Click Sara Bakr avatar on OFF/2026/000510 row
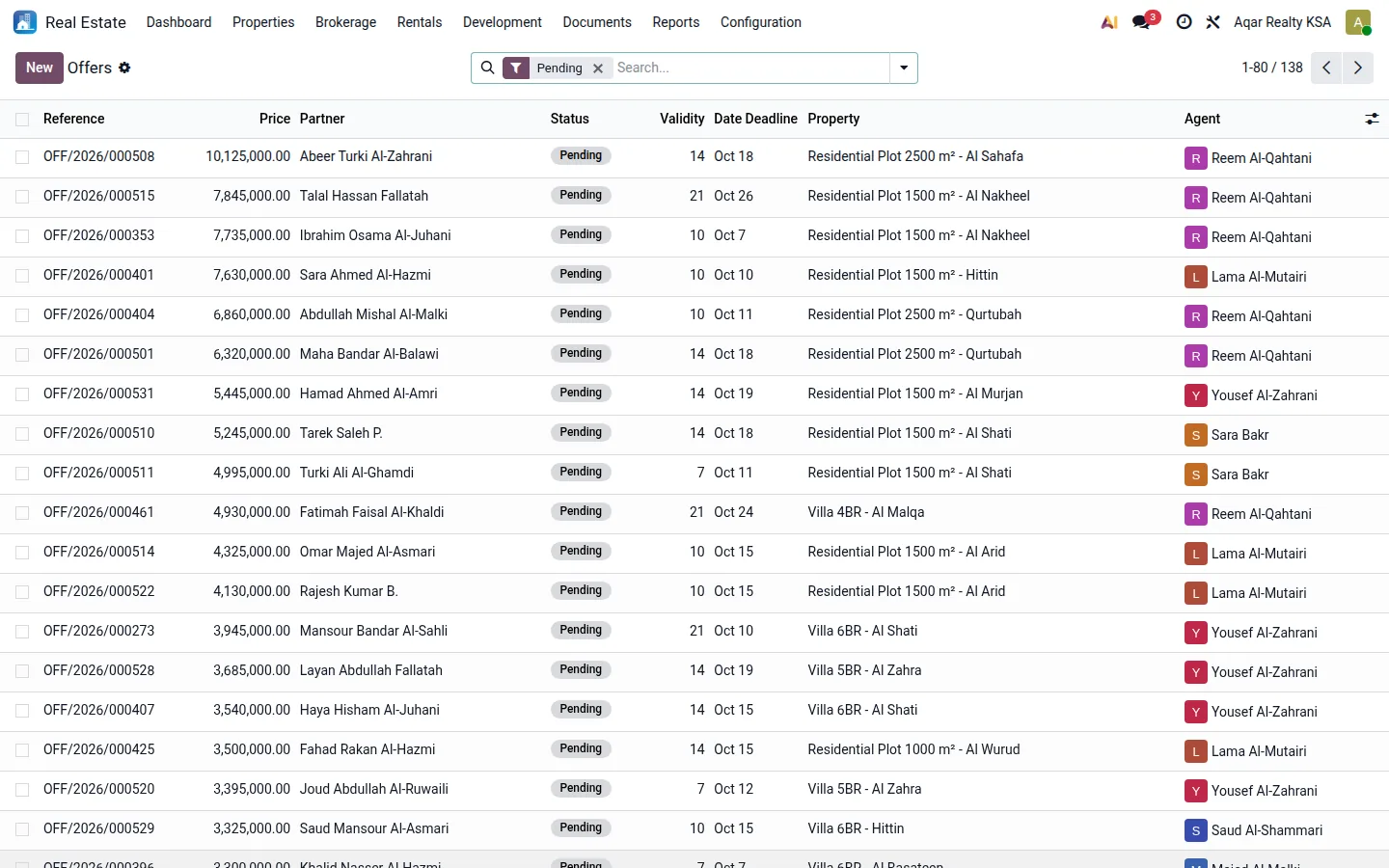The image size is (1389, 868). (1196, 435)
